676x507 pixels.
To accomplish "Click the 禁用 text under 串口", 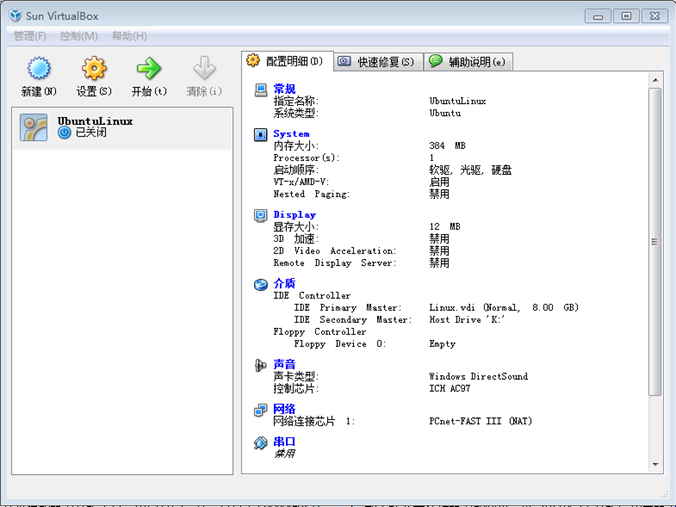I will 284,454.
